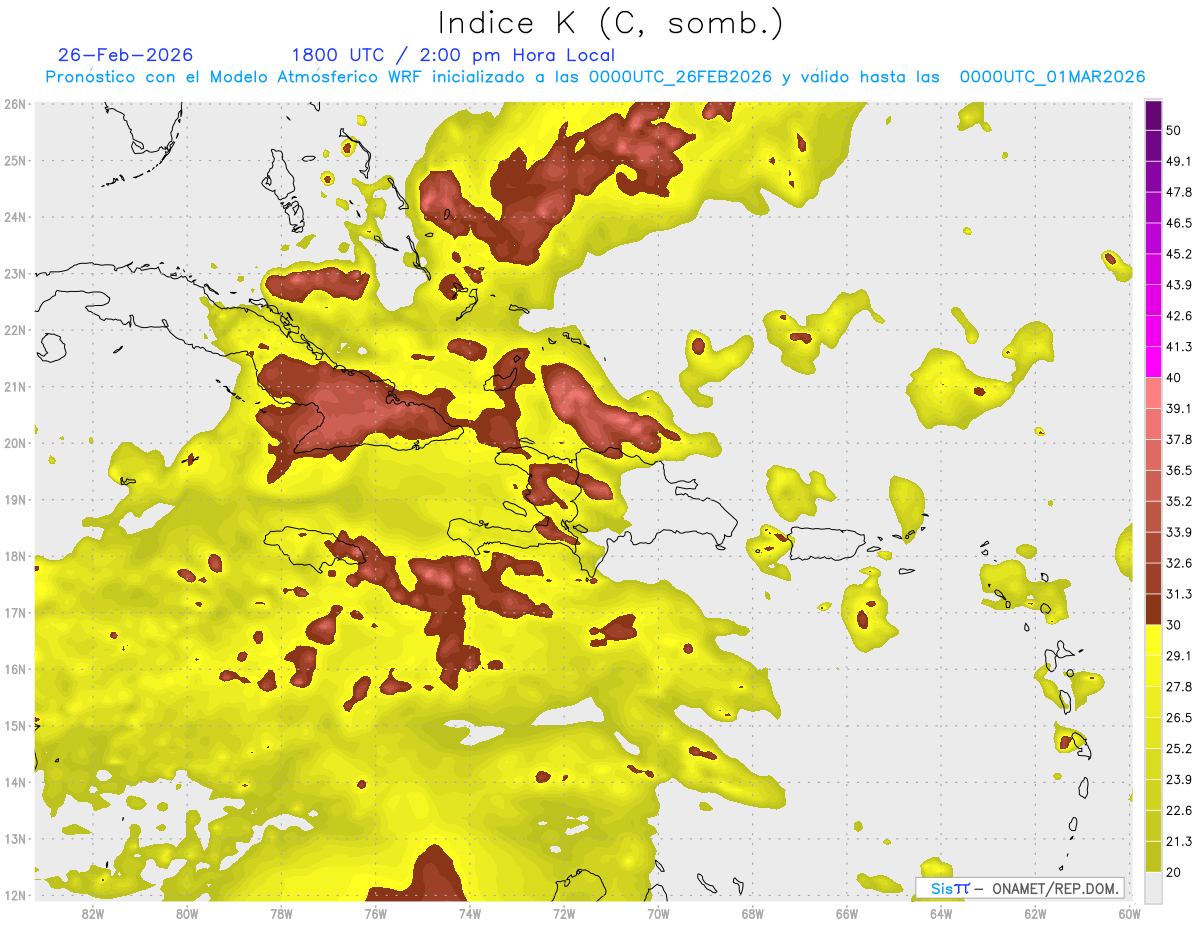Click the color bar value '21.3'
The width and height of the screenshot is (1200, 927).
tap(1179, 841)
